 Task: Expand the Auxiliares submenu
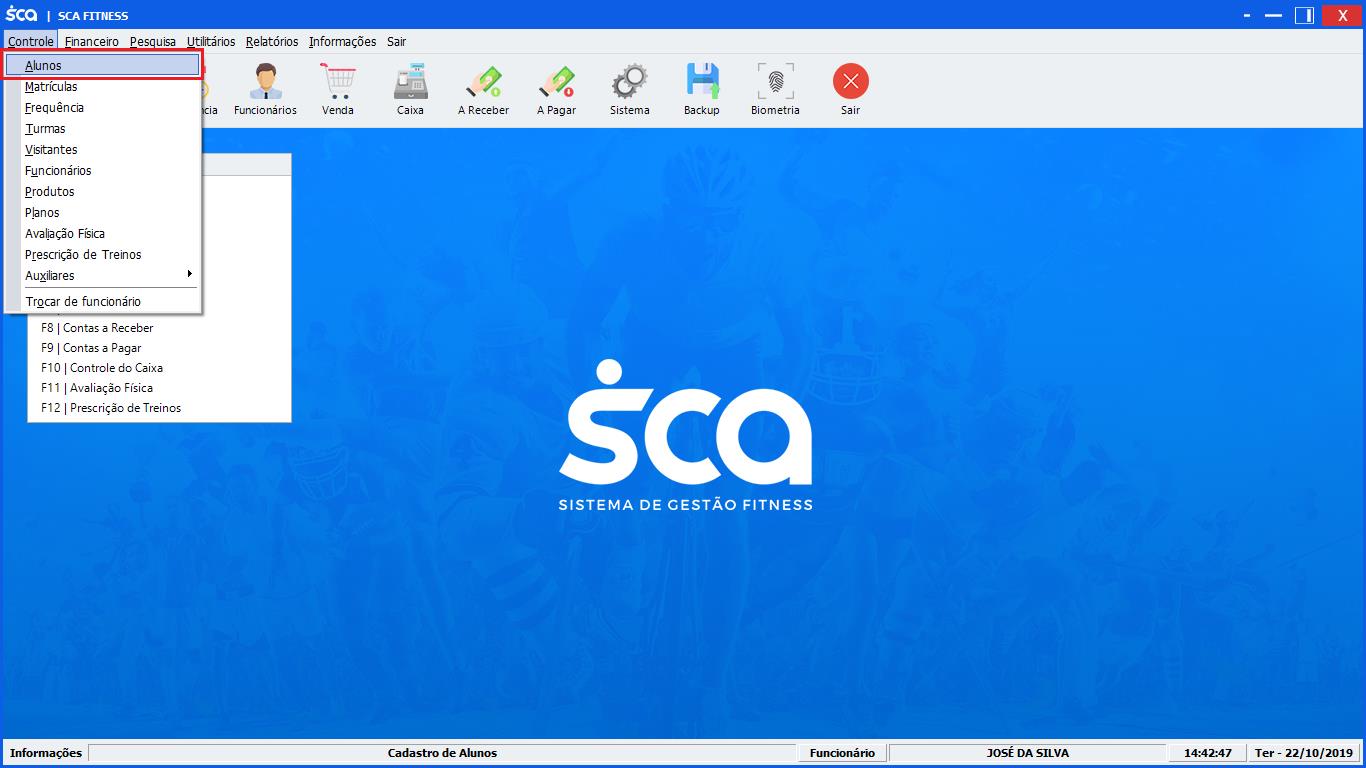tap(103, 275)
